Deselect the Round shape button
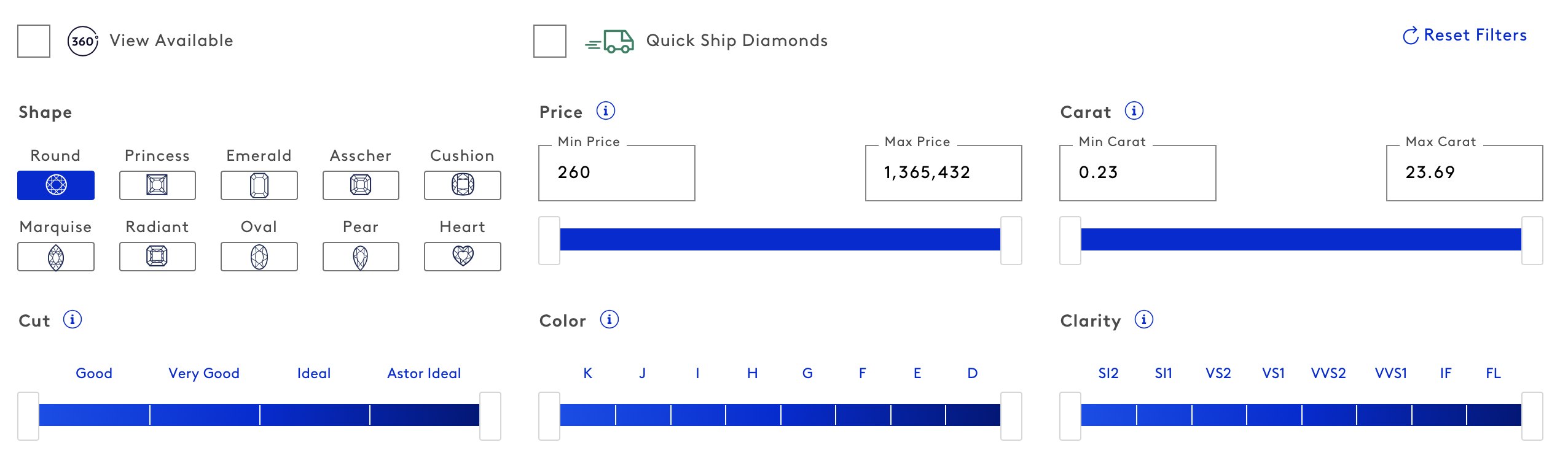This screenshot has width=1568, height=469. coord(56,185)
